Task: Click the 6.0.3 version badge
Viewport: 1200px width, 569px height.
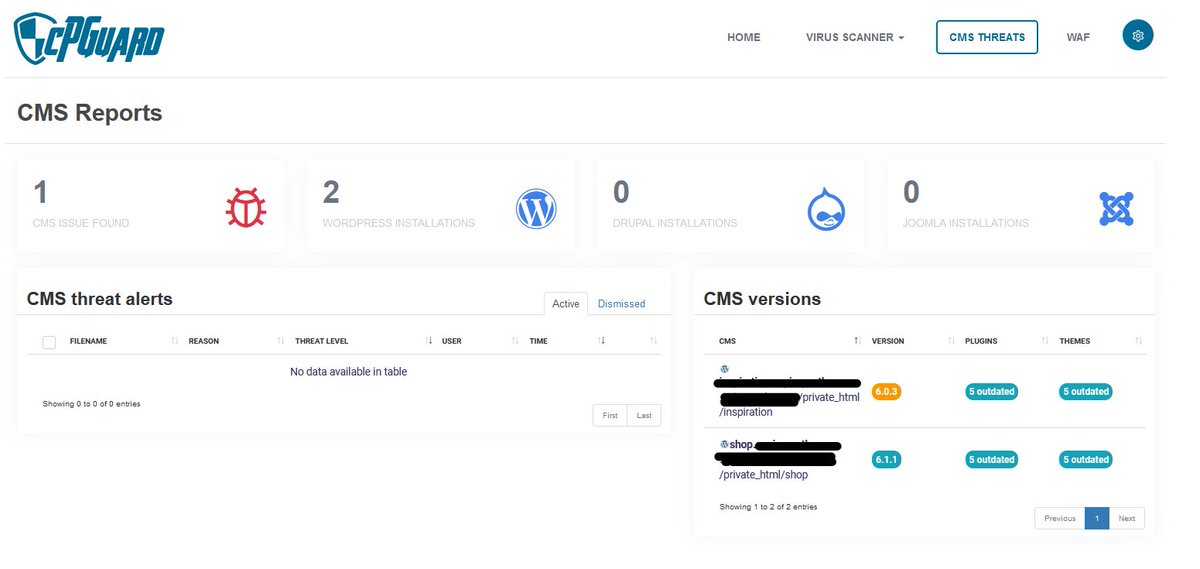Action: (887, 391)
